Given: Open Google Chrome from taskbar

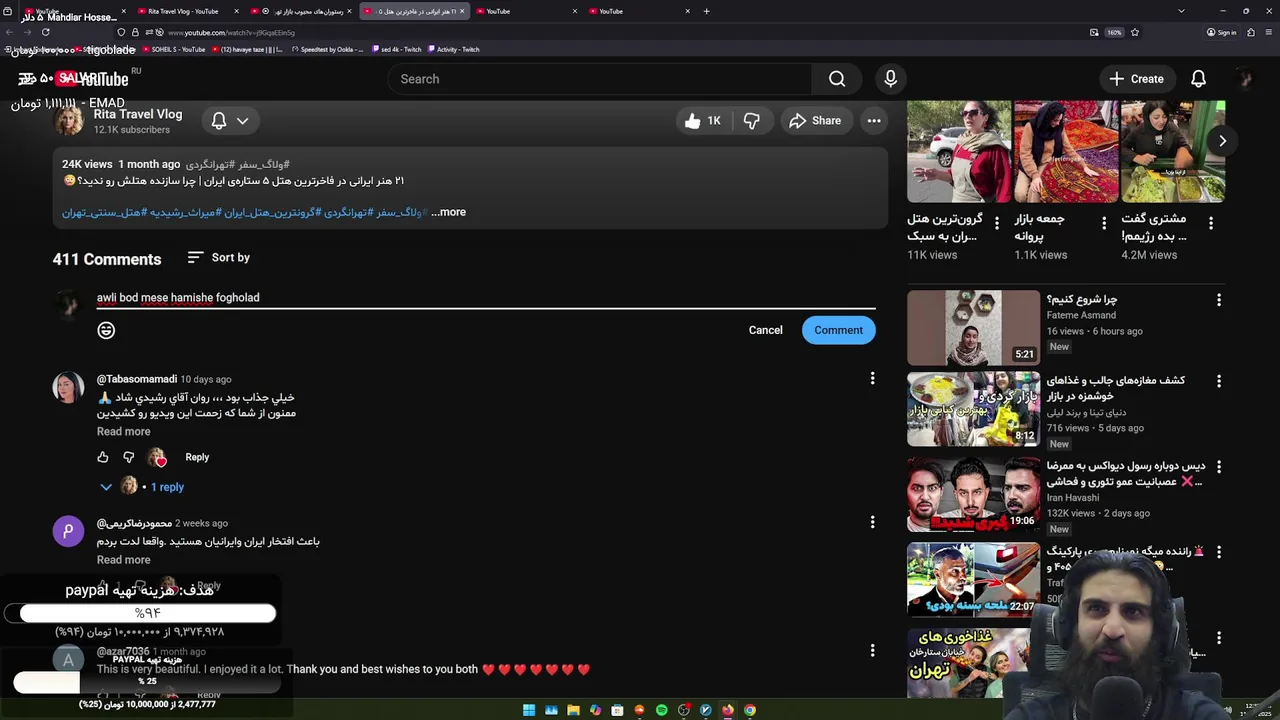Looking at the screenshot, I should [749, 710].
